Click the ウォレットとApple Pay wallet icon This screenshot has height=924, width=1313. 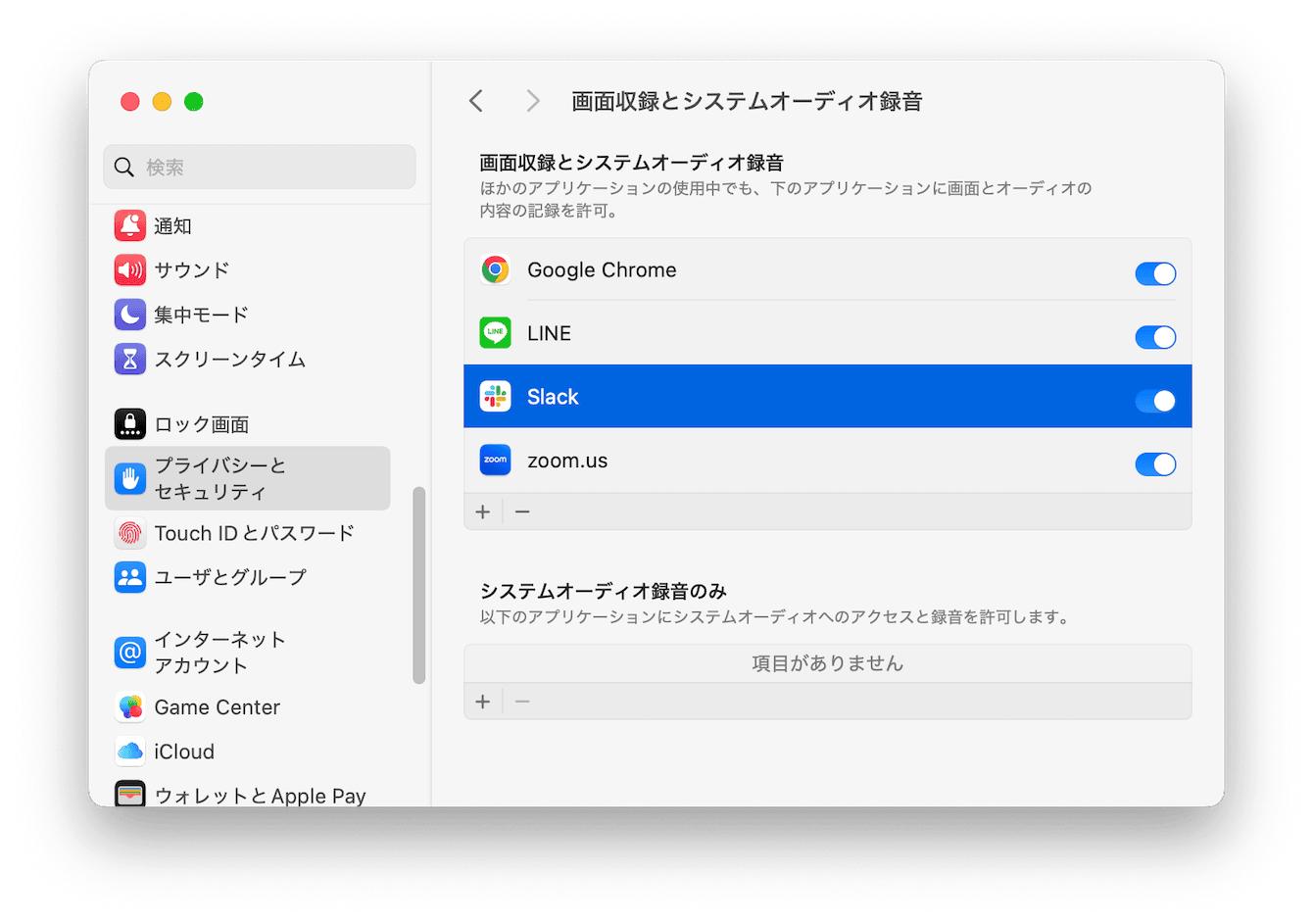(x=130, y=794)
